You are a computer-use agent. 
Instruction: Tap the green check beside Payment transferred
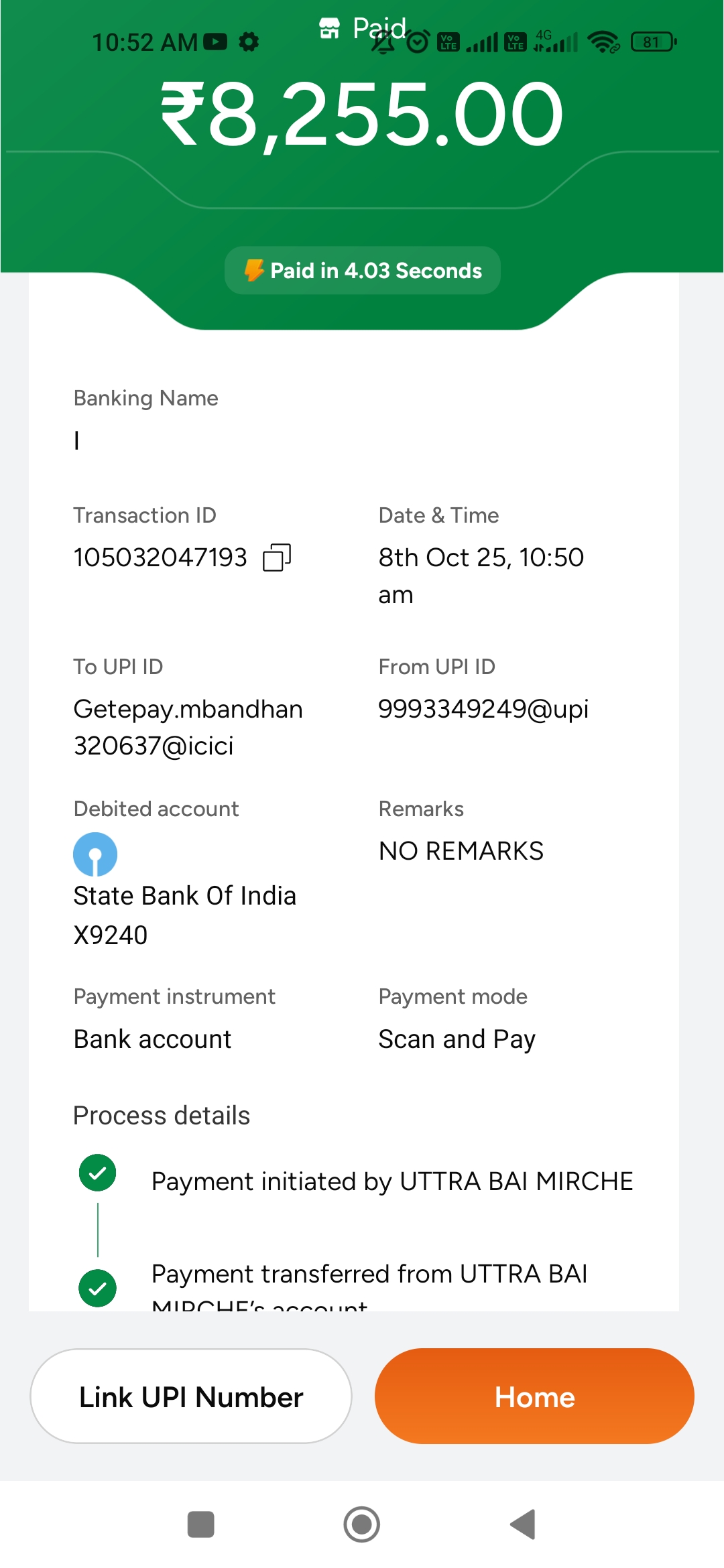[98, 1288]
